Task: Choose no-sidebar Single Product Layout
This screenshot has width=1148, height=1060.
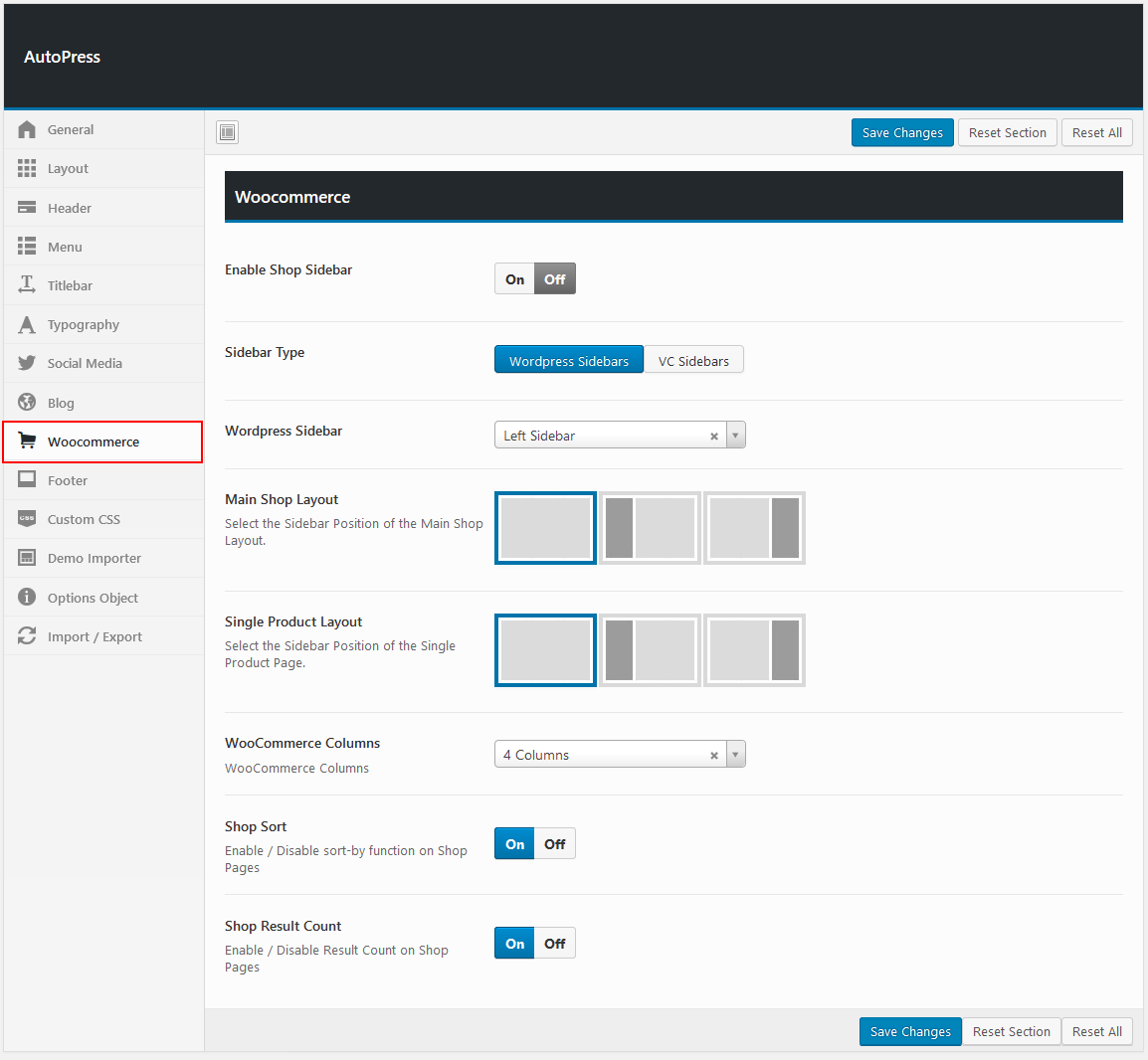Action: point(545,650)
